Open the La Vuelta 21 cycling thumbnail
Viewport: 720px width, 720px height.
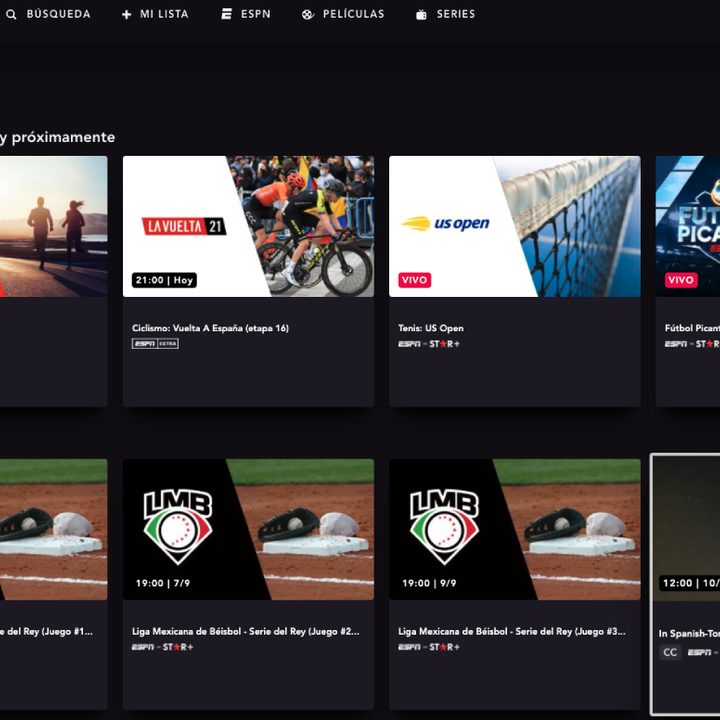click(248, 226)
